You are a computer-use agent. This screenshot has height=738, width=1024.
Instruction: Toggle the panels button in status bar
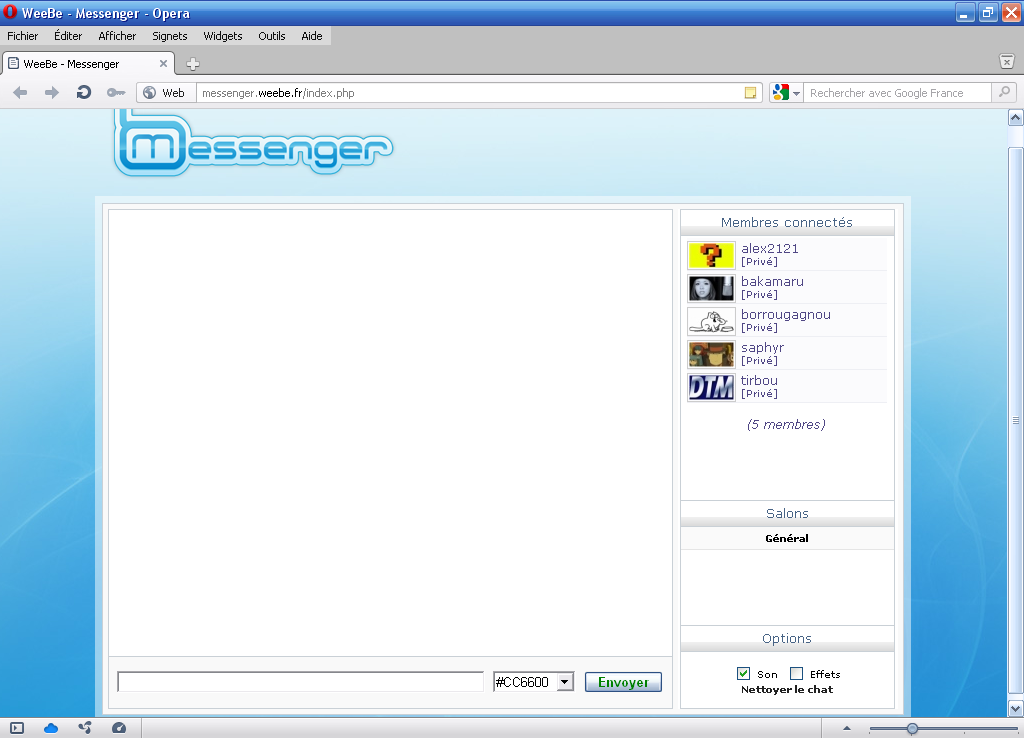[17, 728]
